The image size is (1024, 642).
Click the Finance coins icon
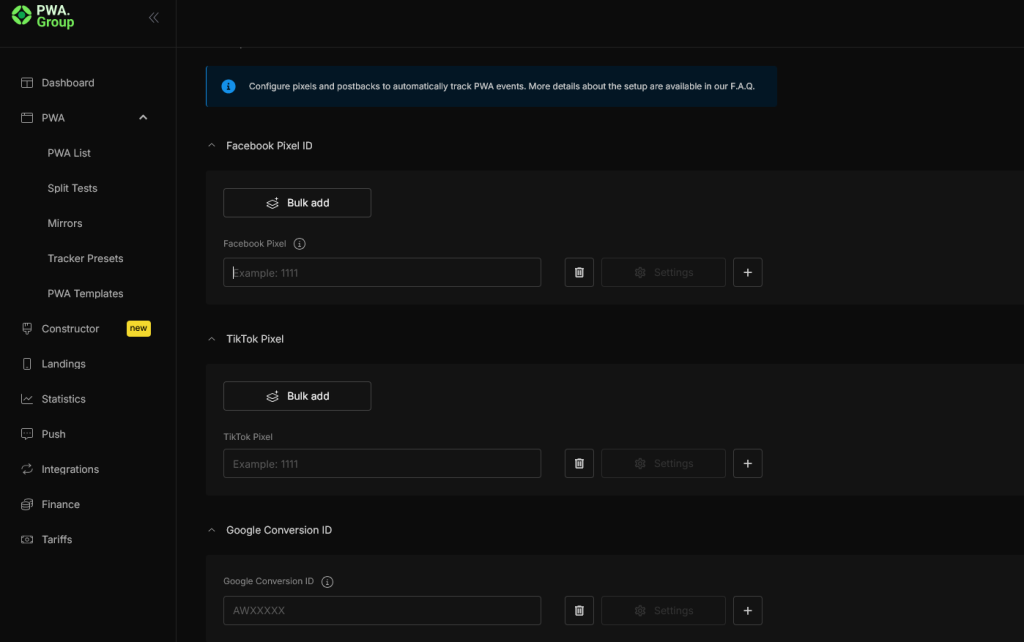(27, 504)
